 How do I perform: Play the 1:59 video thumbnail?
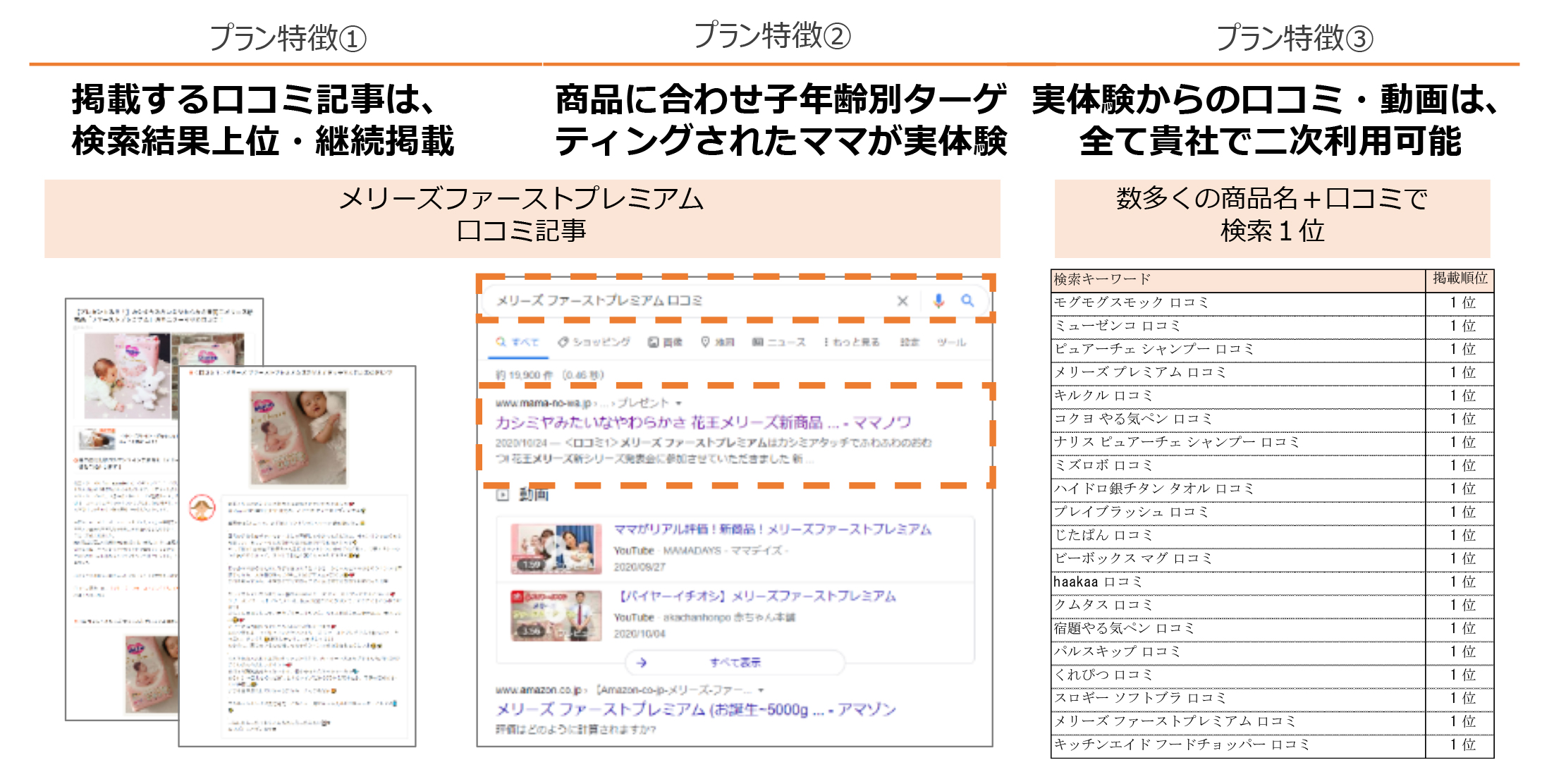[x=556, y=548]
